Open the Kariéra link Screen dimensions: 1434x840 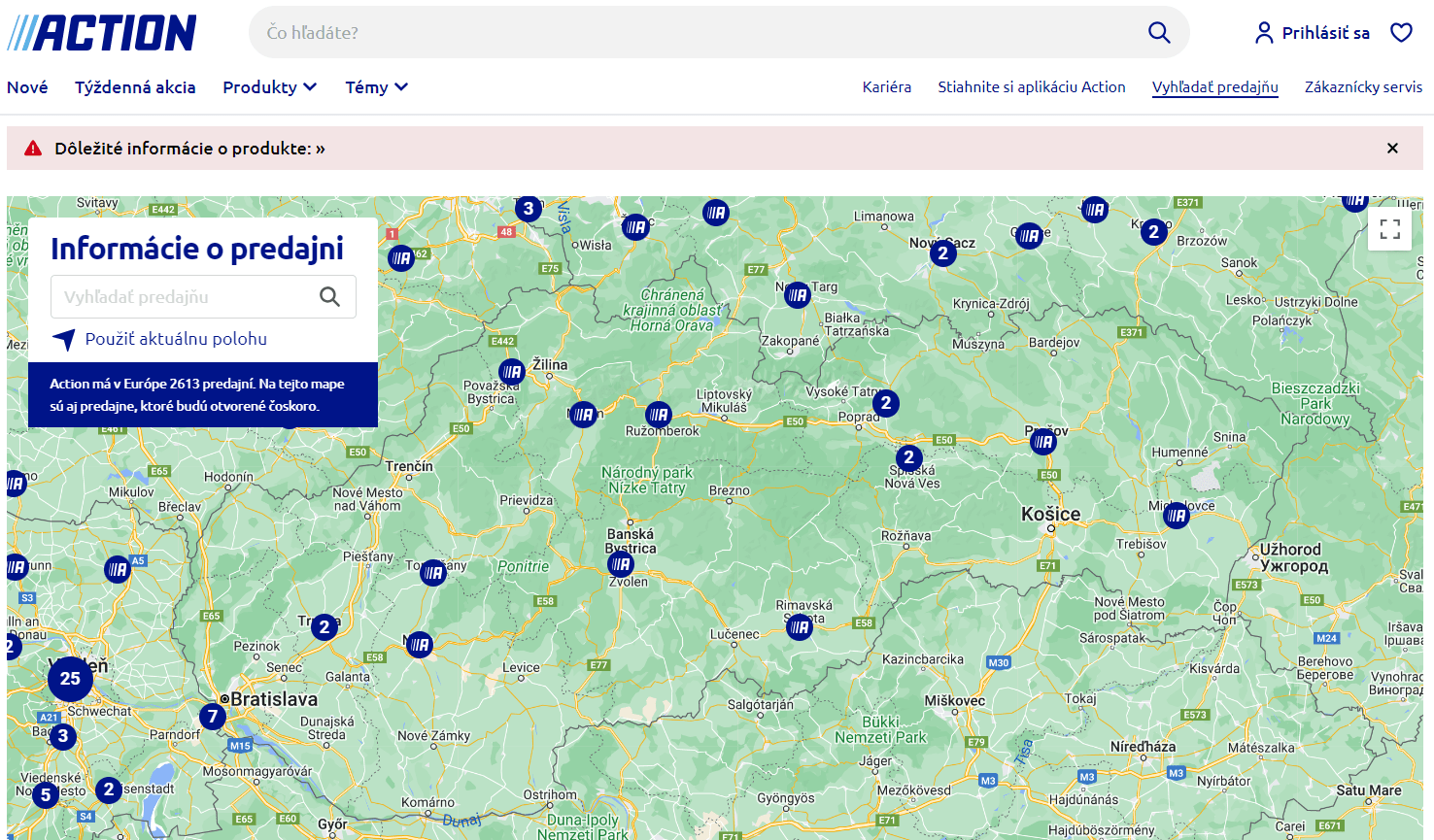pos(886,87)
